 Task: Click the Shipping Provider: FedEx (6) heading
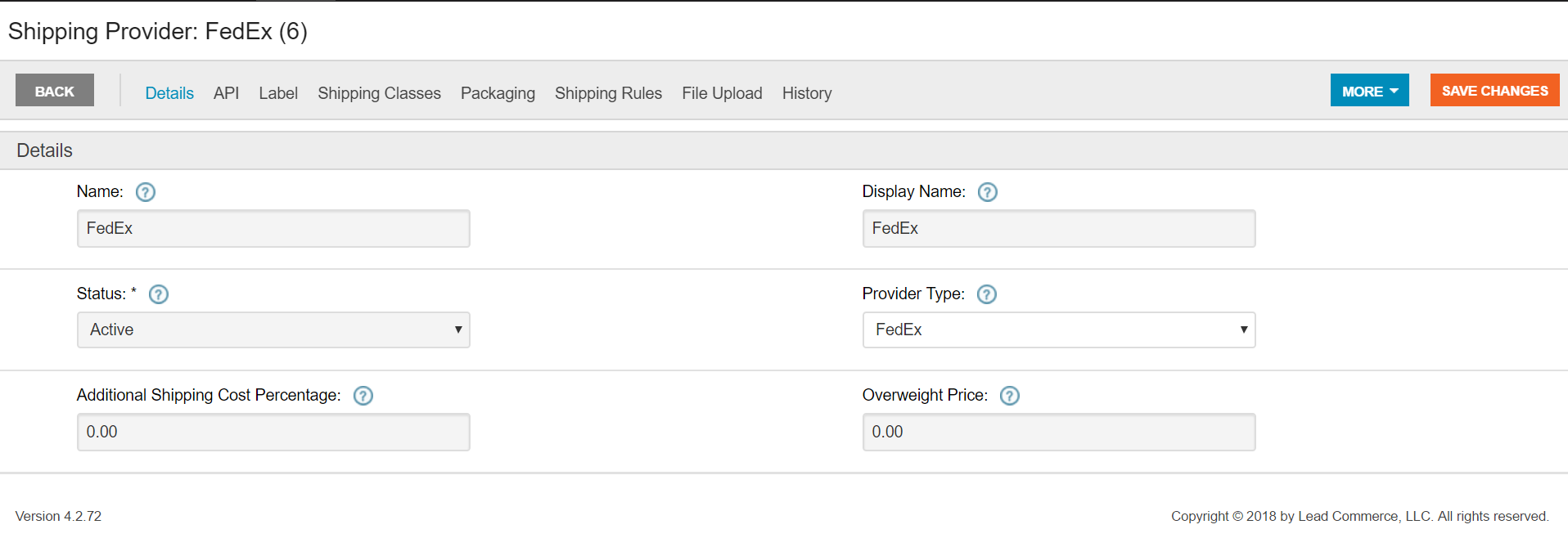pyautogui.click(x=158, y=31)
